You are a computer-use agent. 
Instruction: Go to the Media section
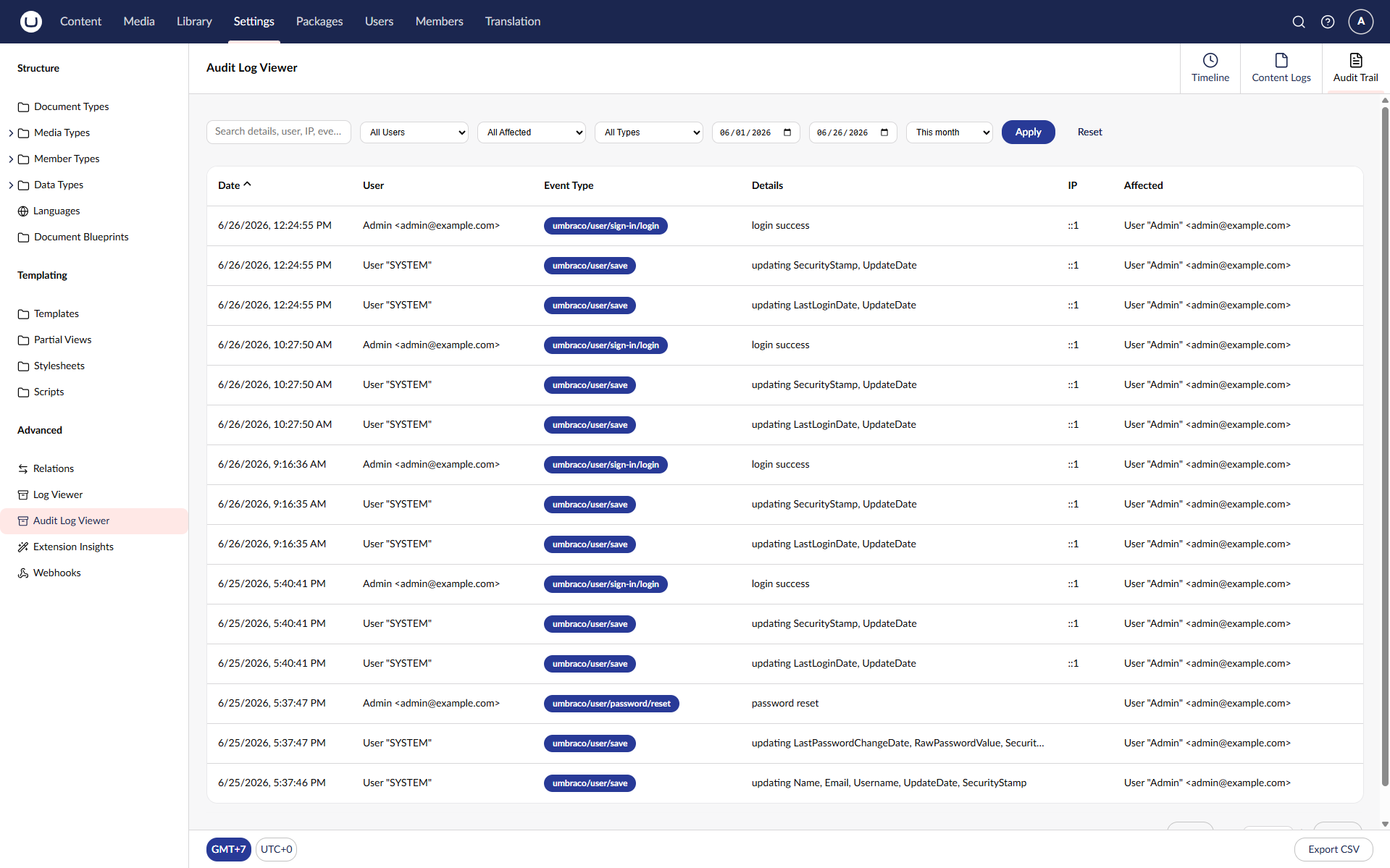(x=139, y=22)
